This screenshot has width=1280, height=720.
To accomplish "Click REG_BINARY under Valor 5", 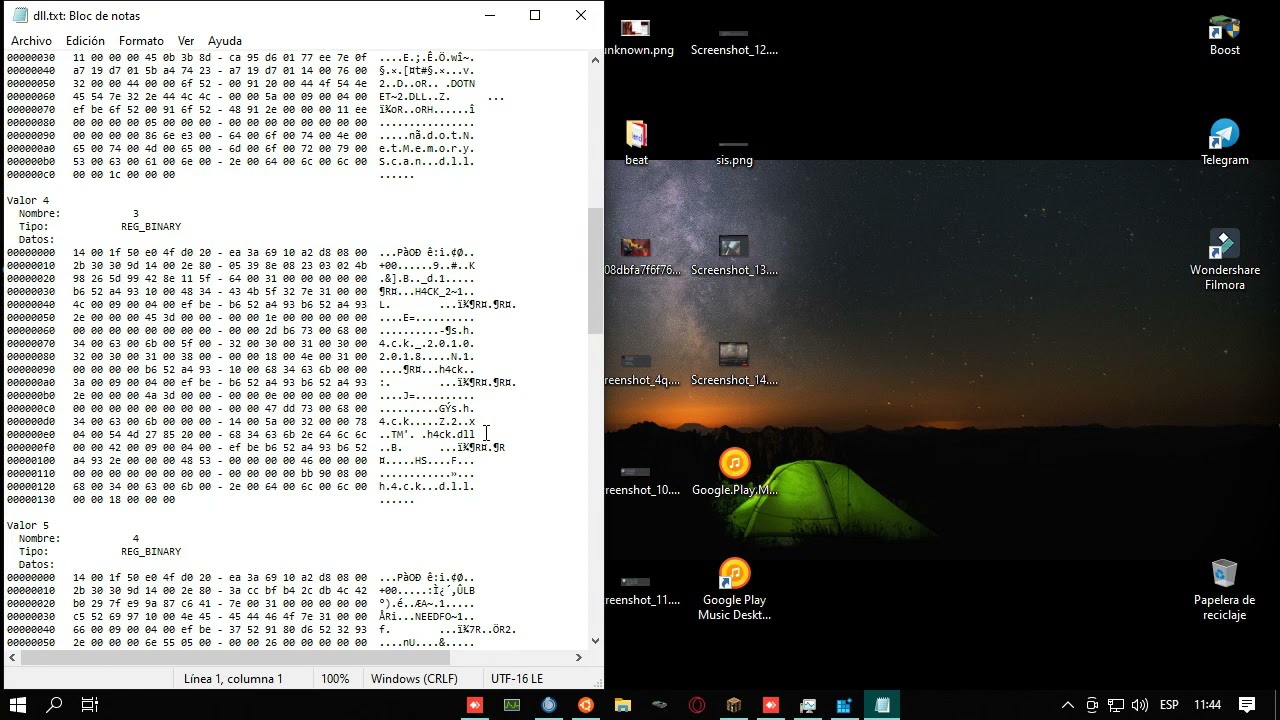I will click(151, 551).
